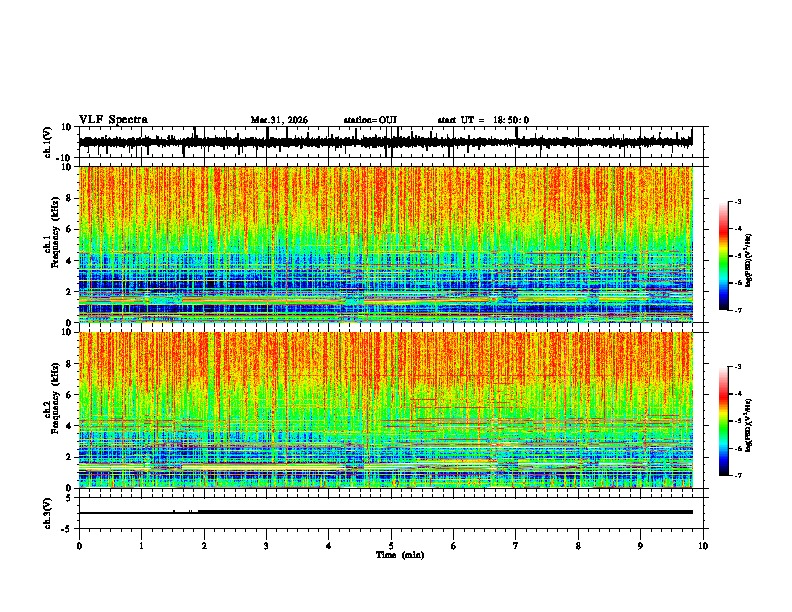This screenshot has height=612, width=792.
Task: Click the "ch.3(V)" axis label
Action: pyautogui.click(x=48, y=513)
